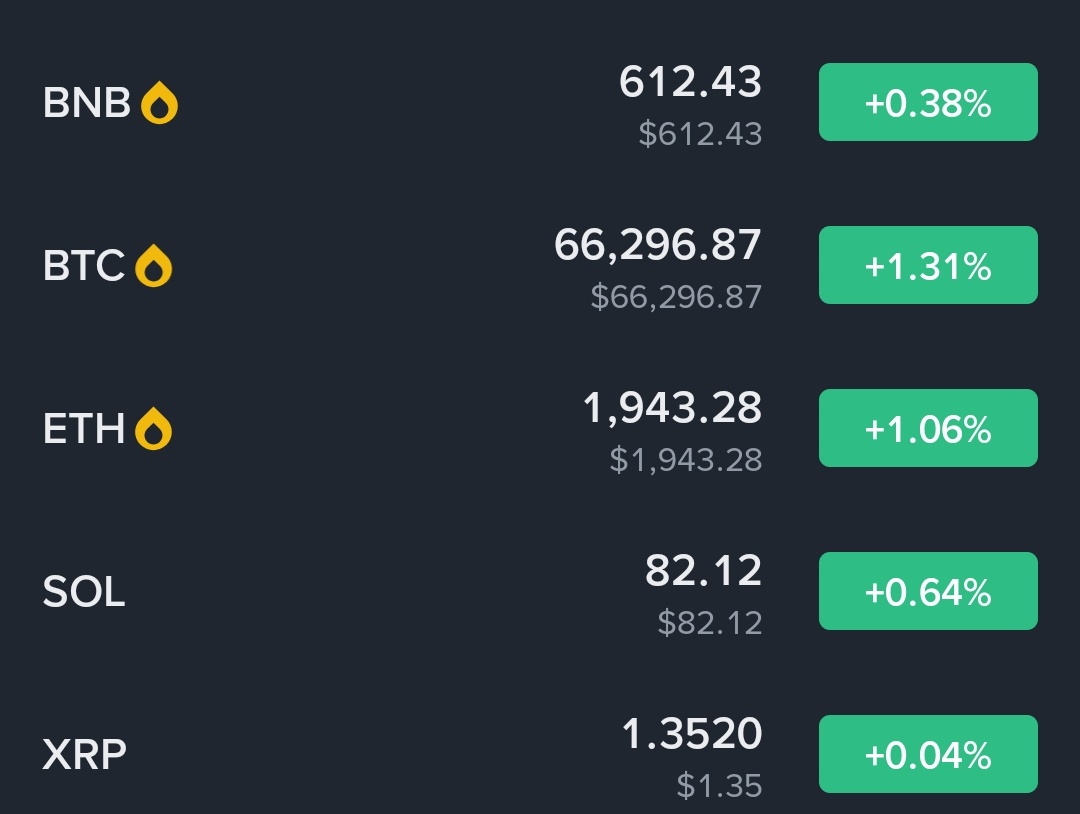1080x814 pixels.
Task: Open the BNB coin row
Action: pyautogui.click(x=87, y=103)
